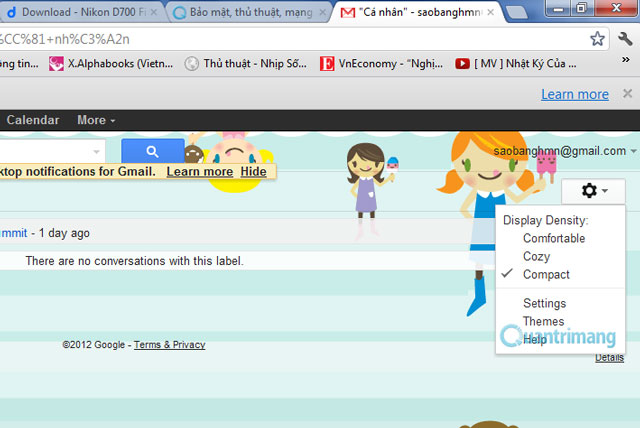Viewport: 640px width, 428px height.
Task: Open account dropdown next to email address
Action: 633,151
